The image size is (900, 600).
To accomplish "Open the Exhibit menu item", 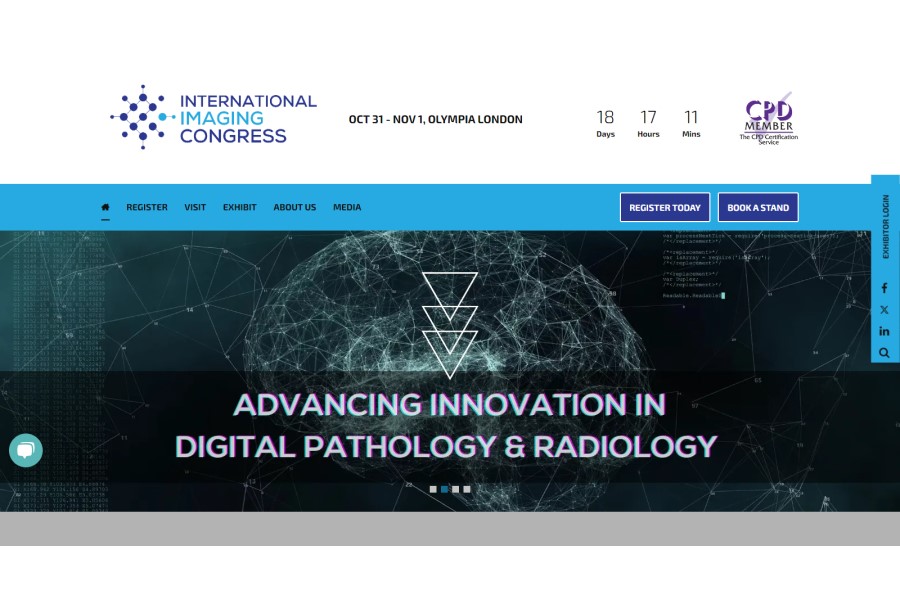I will coord(239,207).
